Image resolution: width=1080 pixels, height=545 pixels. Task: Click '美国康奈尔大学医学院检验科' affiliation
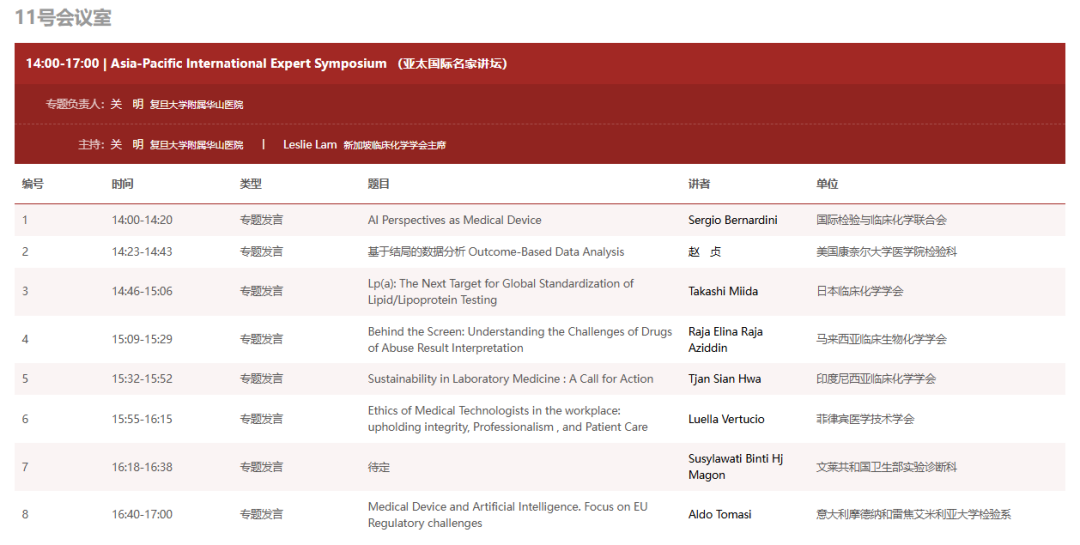(886, 251)
